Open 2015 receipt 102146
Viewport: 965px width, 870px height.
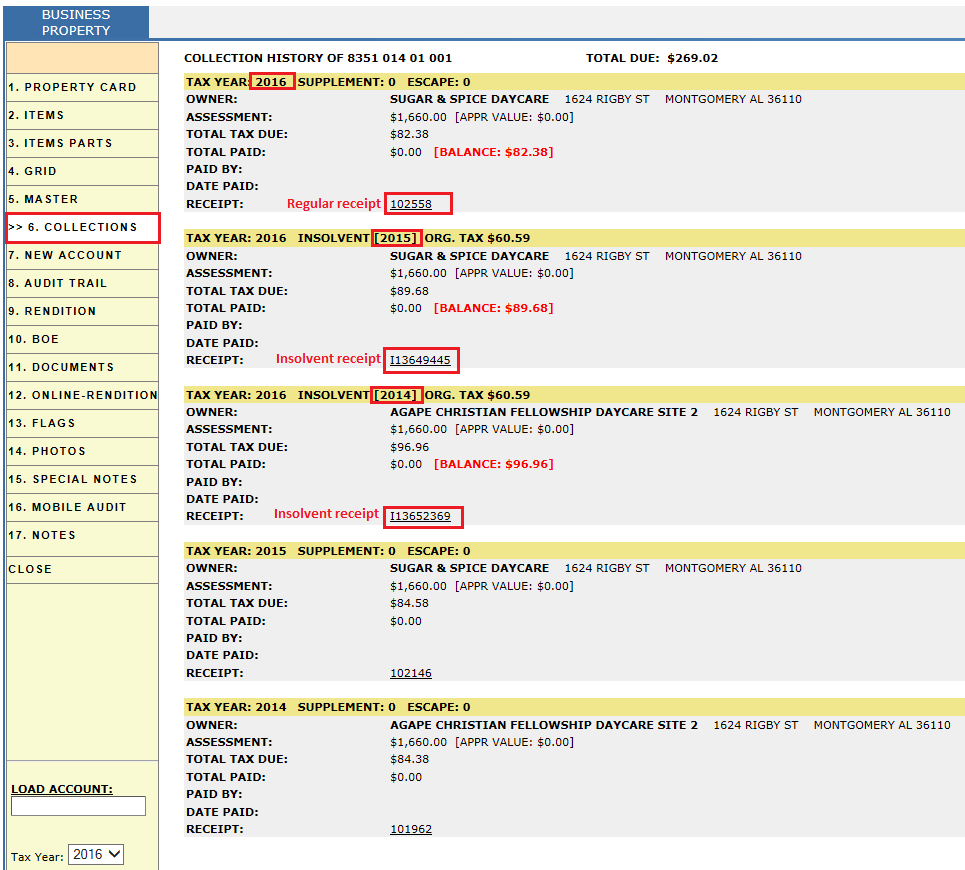click(x=410, y=674)
